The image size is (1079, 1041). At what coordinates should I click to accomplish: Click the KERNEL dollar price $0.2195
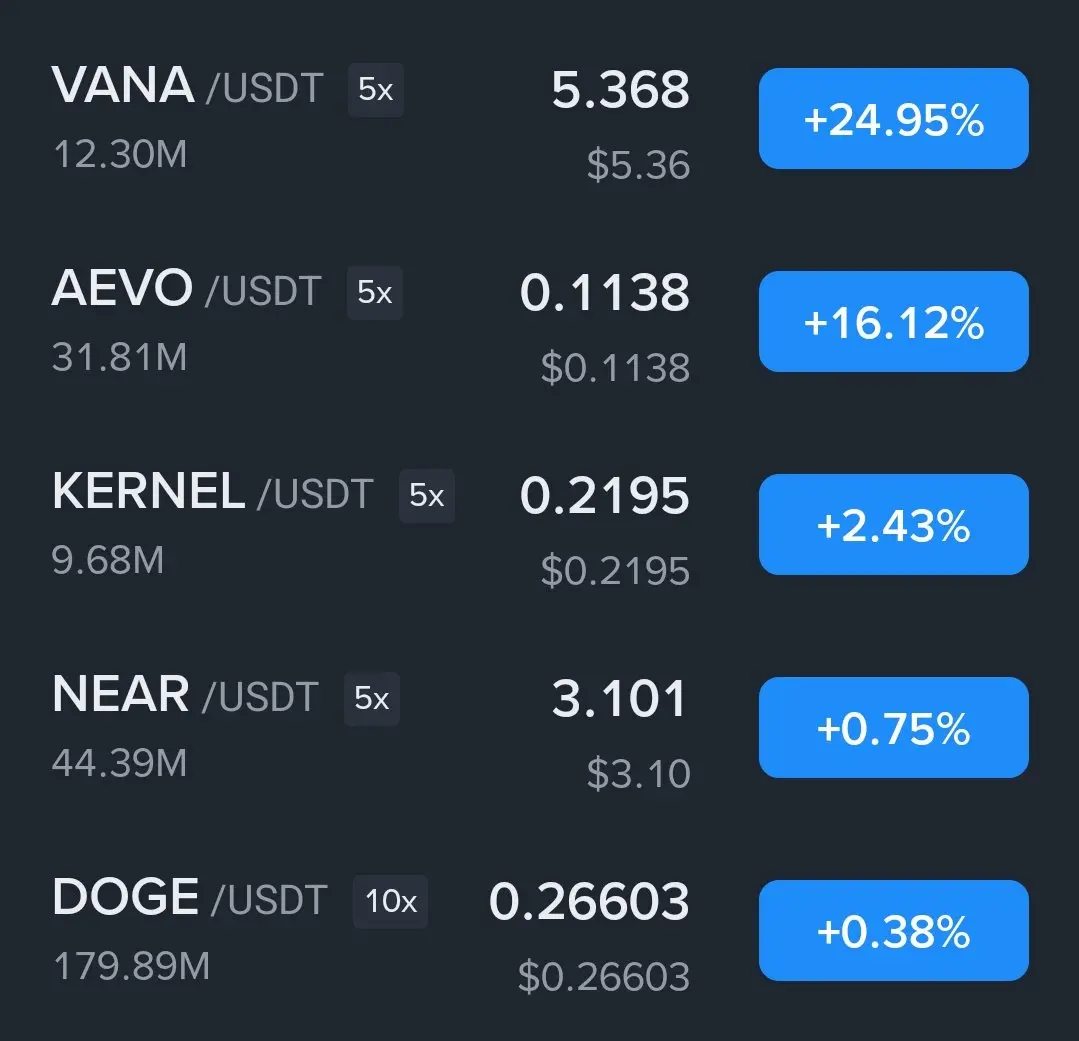[615, 570]
